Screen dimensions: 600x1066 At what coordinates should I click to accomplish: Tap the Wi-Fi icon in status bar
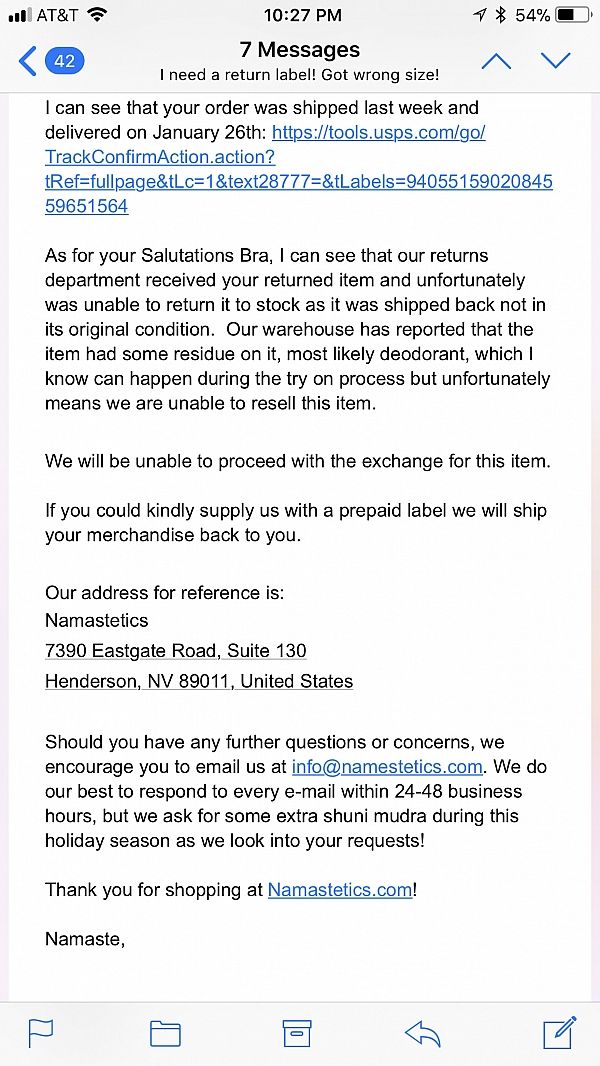97,15
